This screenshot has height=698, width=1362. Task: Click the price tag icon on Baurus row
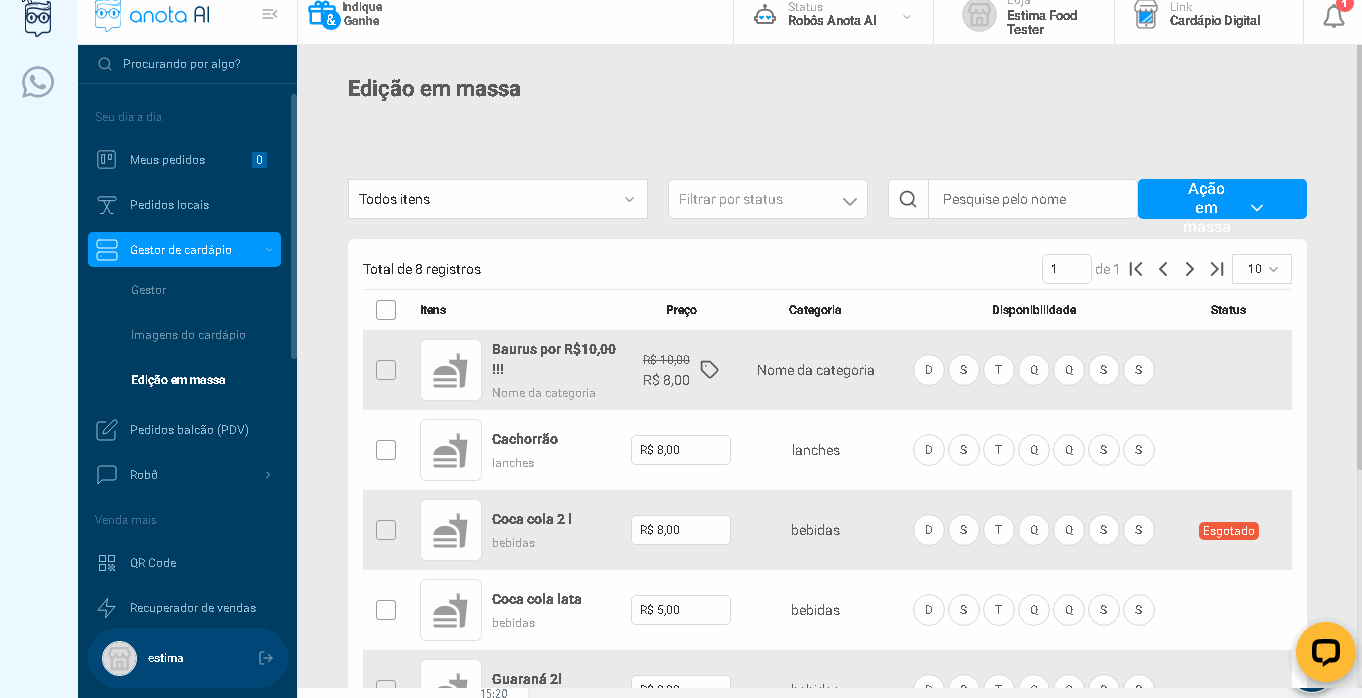coord(709,370)
